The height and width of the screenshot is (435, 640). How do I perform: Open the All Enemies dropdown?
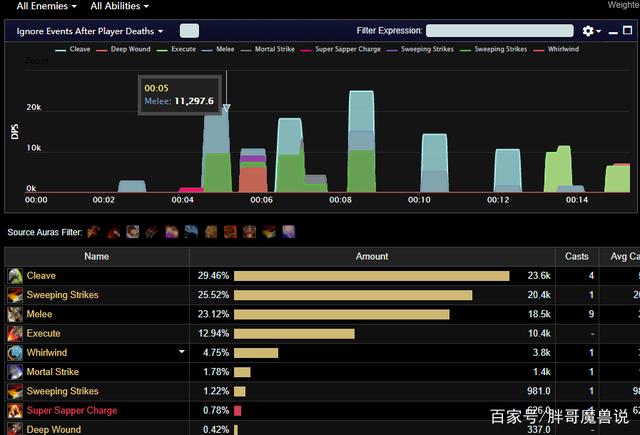(x=46, y=6)
